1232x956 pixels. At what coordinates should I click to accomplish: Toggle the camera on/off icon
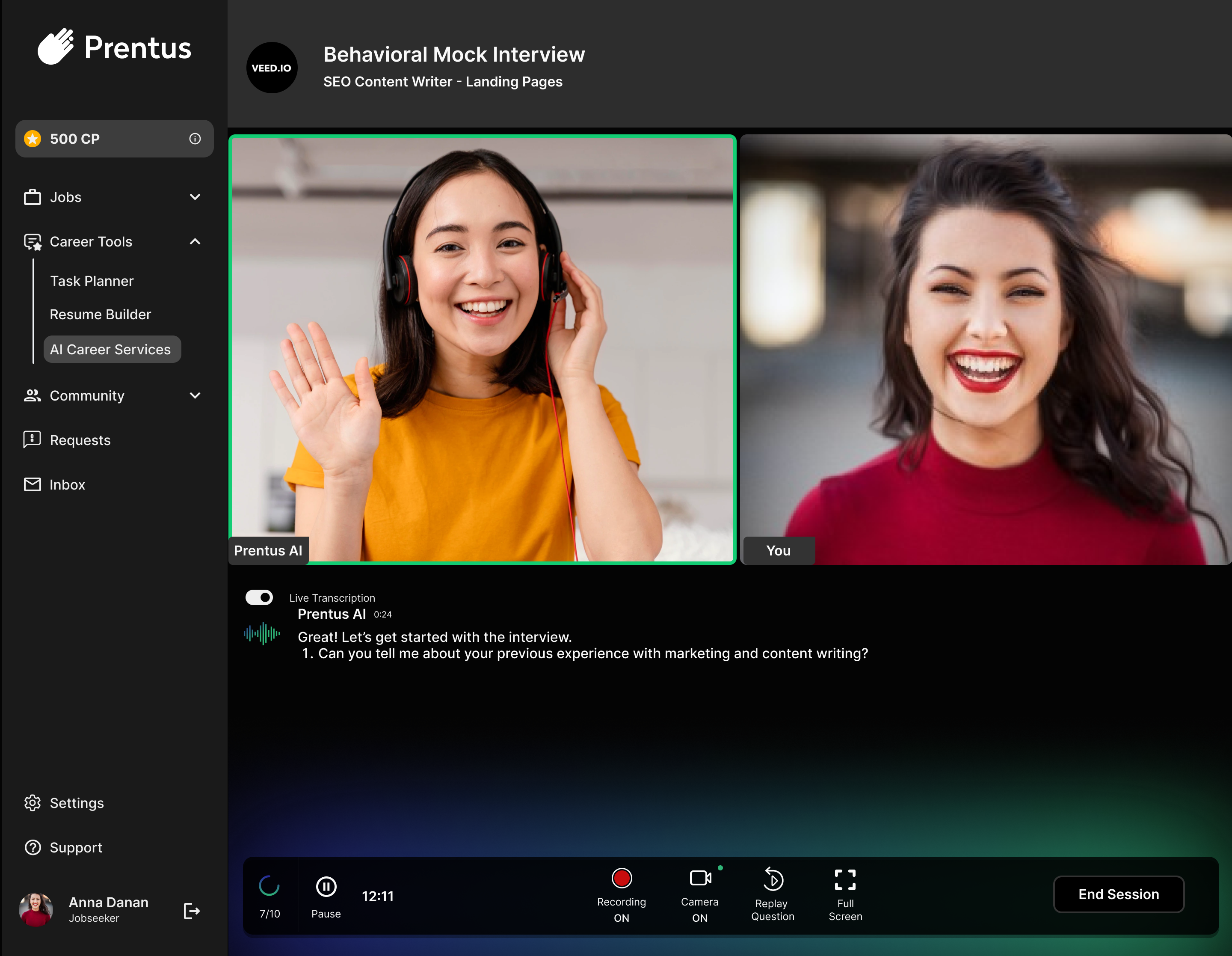700,878
